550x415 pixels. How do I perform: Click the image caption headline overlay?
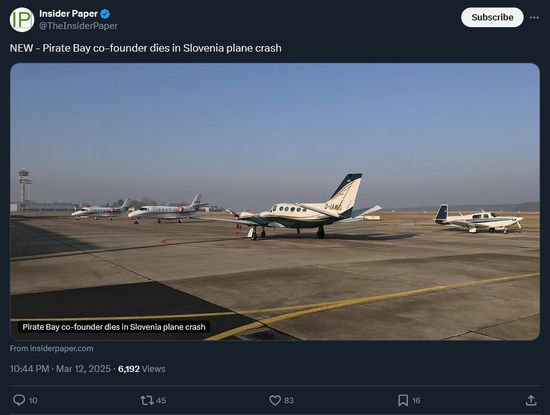click(x=114, y=327)
